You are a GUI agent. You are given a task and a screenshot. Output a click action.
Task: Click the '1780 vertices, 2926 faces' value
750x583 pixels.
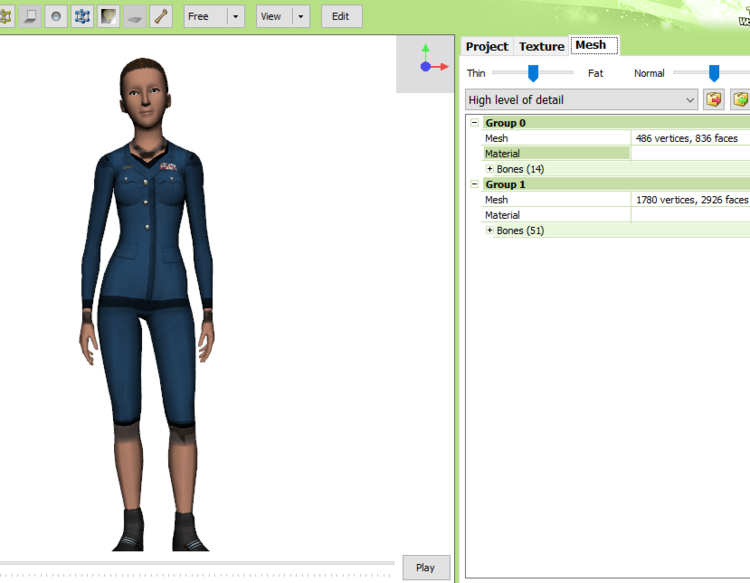pos(692,199)
